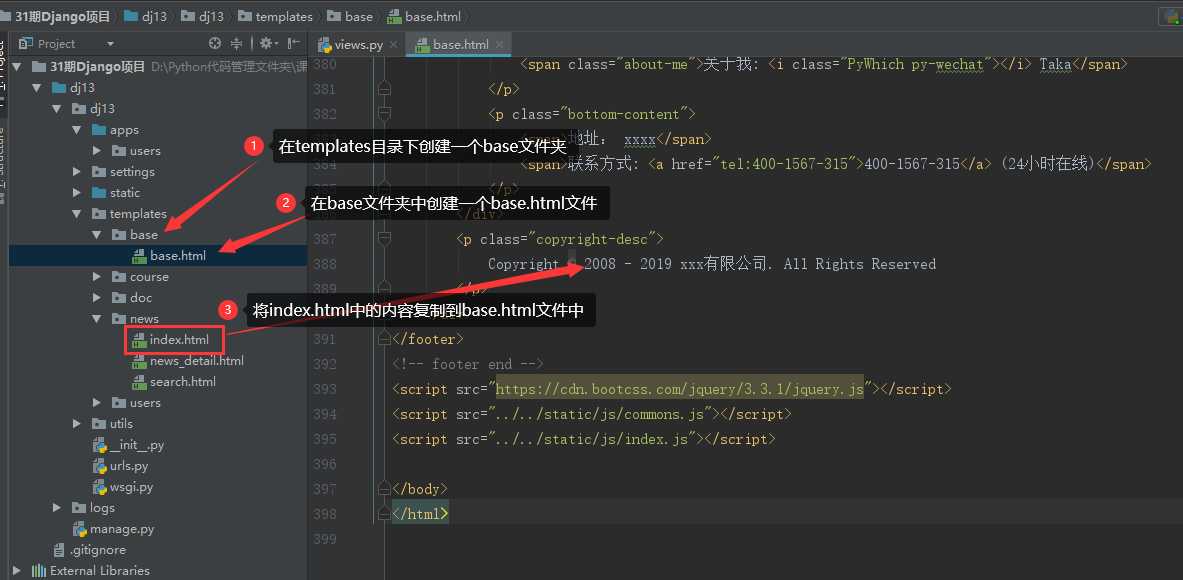1183x580 pixels.
Task: Click outer dj13 blue folder in tree
Action: tap(72, 87)
